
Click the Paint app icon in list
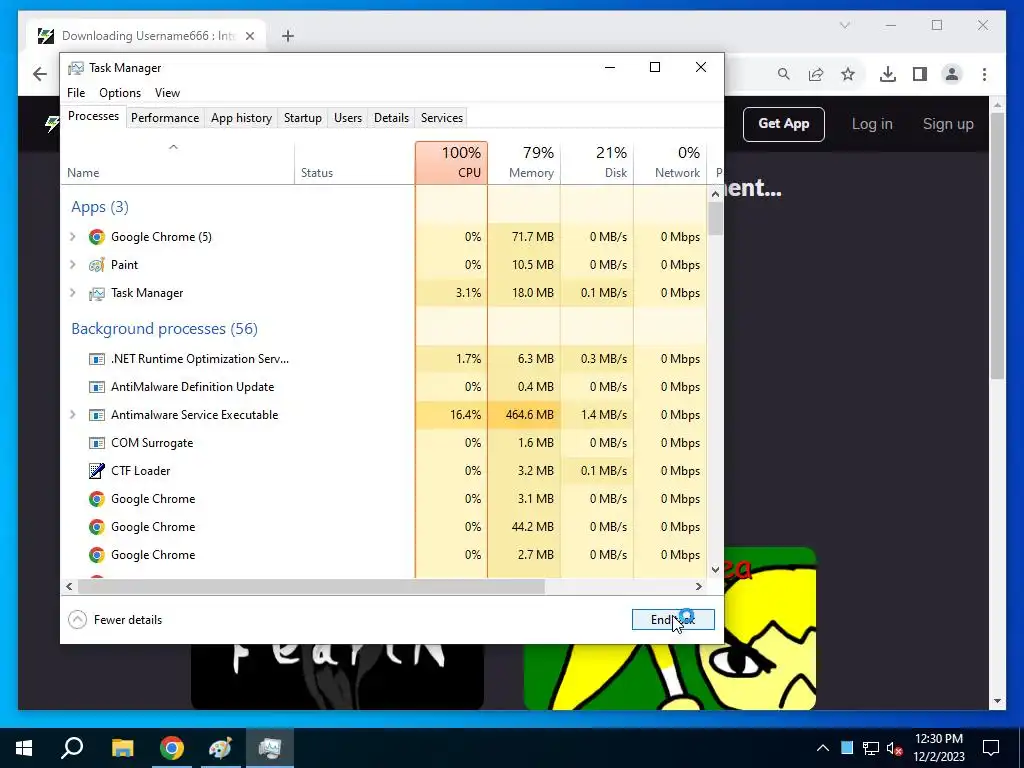click(97, 265)
